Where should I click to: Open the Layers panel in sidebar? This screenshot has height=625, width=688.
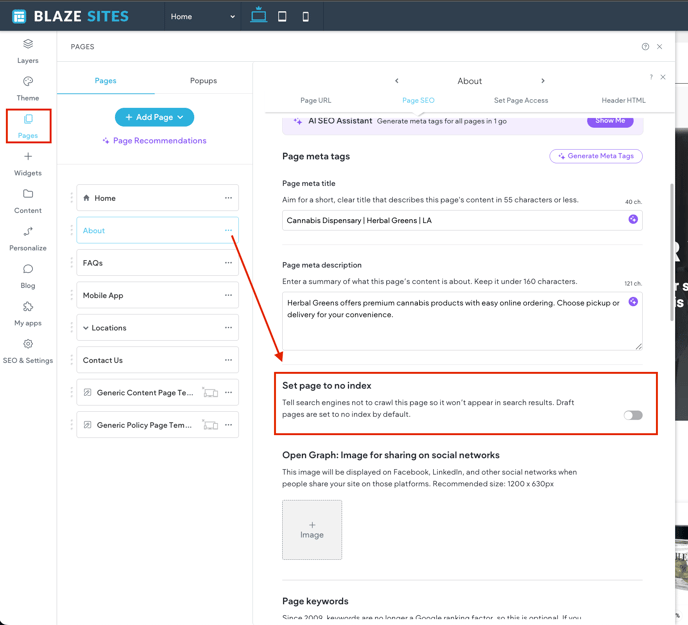[x=28, y=50]
